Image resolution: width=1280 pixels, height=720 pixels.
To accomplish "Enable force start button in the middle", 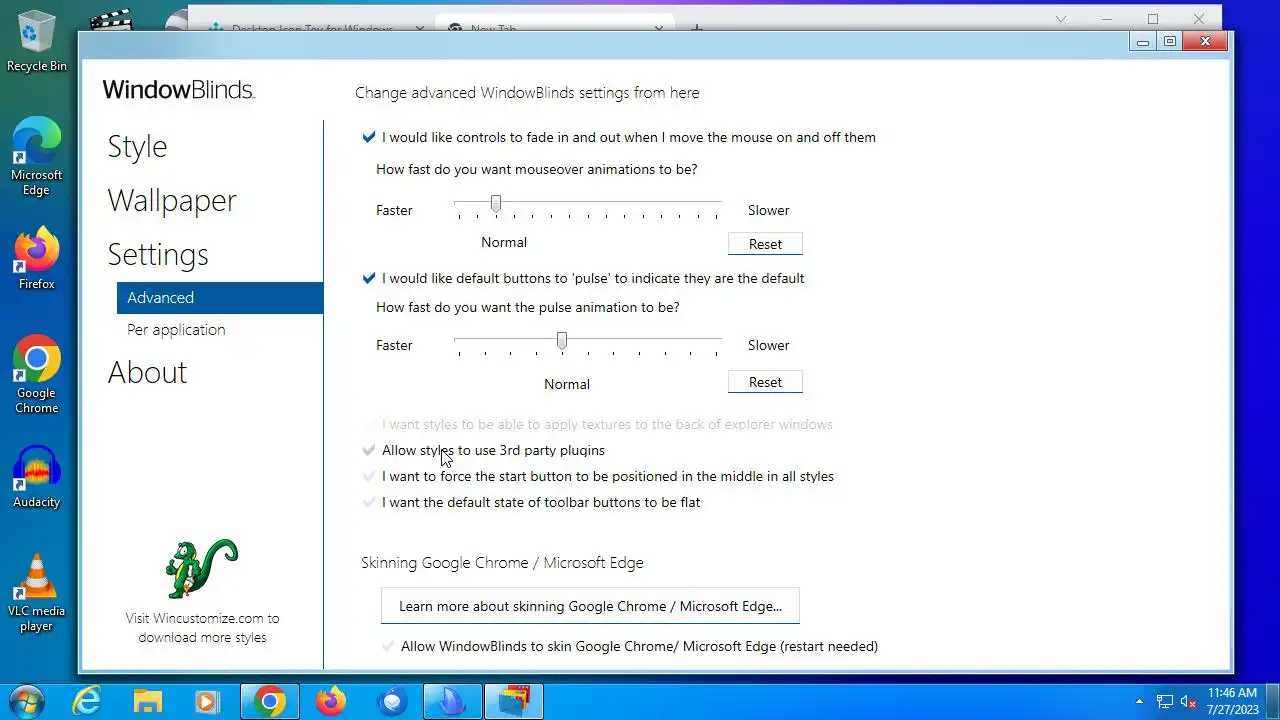I will (x=369, y=476).
